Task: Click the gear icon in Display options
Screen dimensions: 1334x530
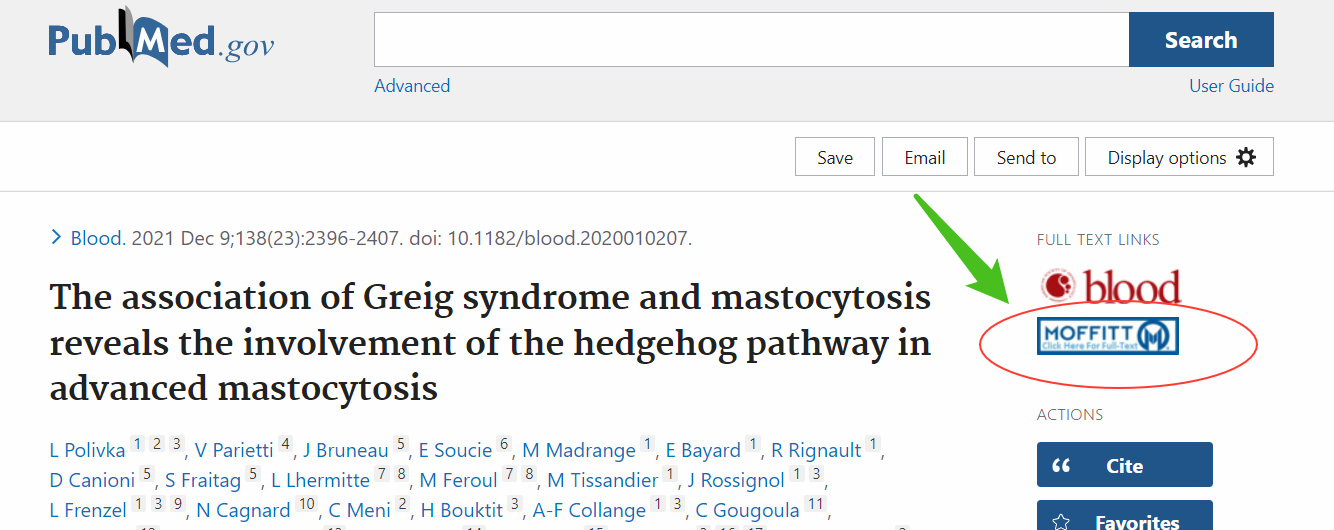Action: coord(1245,157)
